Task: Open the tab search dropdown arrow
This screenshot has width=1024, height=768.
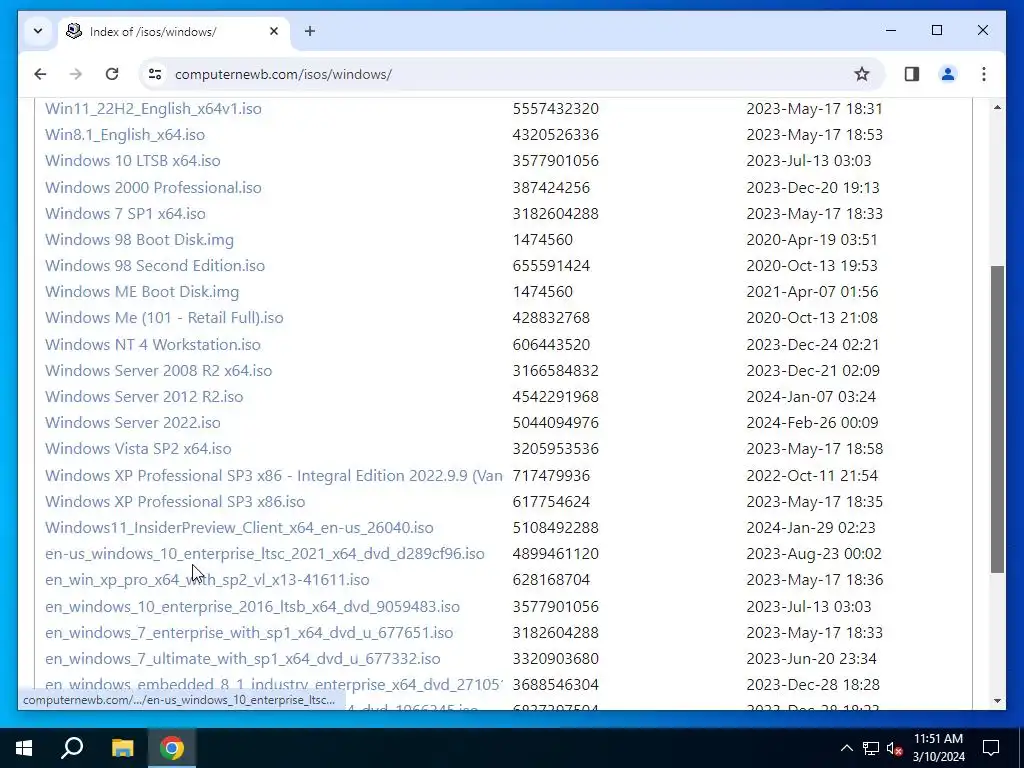Action: click(38, 31)
